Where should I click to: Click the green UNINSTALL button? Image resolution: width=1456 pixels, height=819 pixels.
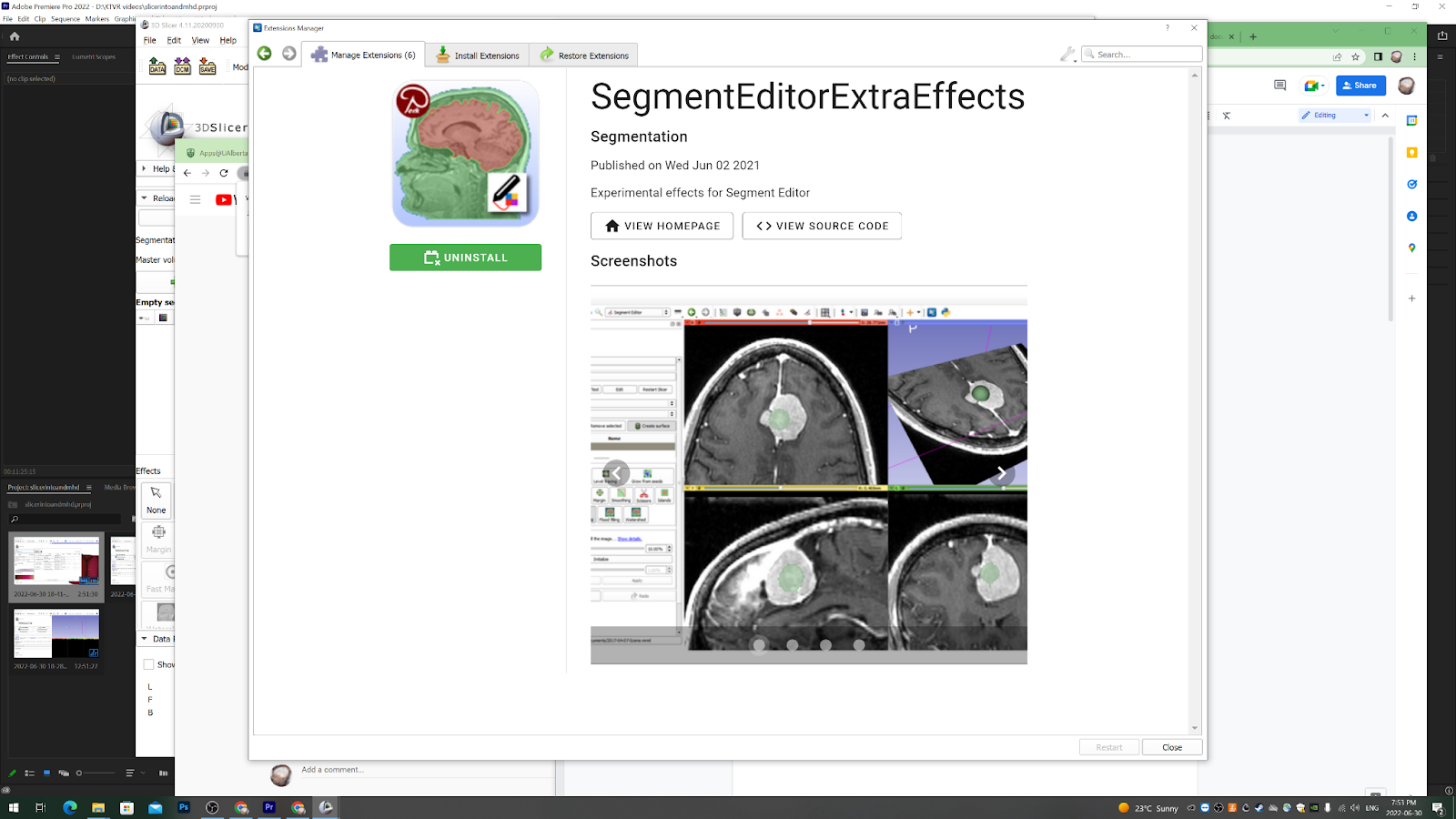tap(466, 258)
